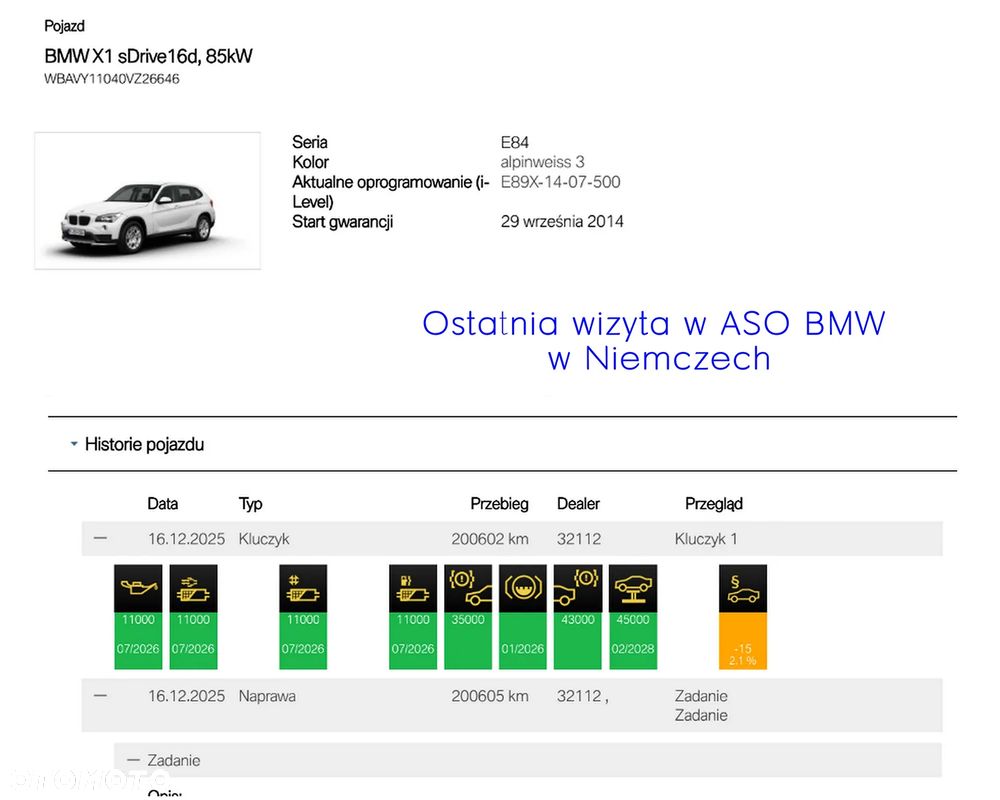Click the statutory inspection paragraph-car icon

click(743, 588)
